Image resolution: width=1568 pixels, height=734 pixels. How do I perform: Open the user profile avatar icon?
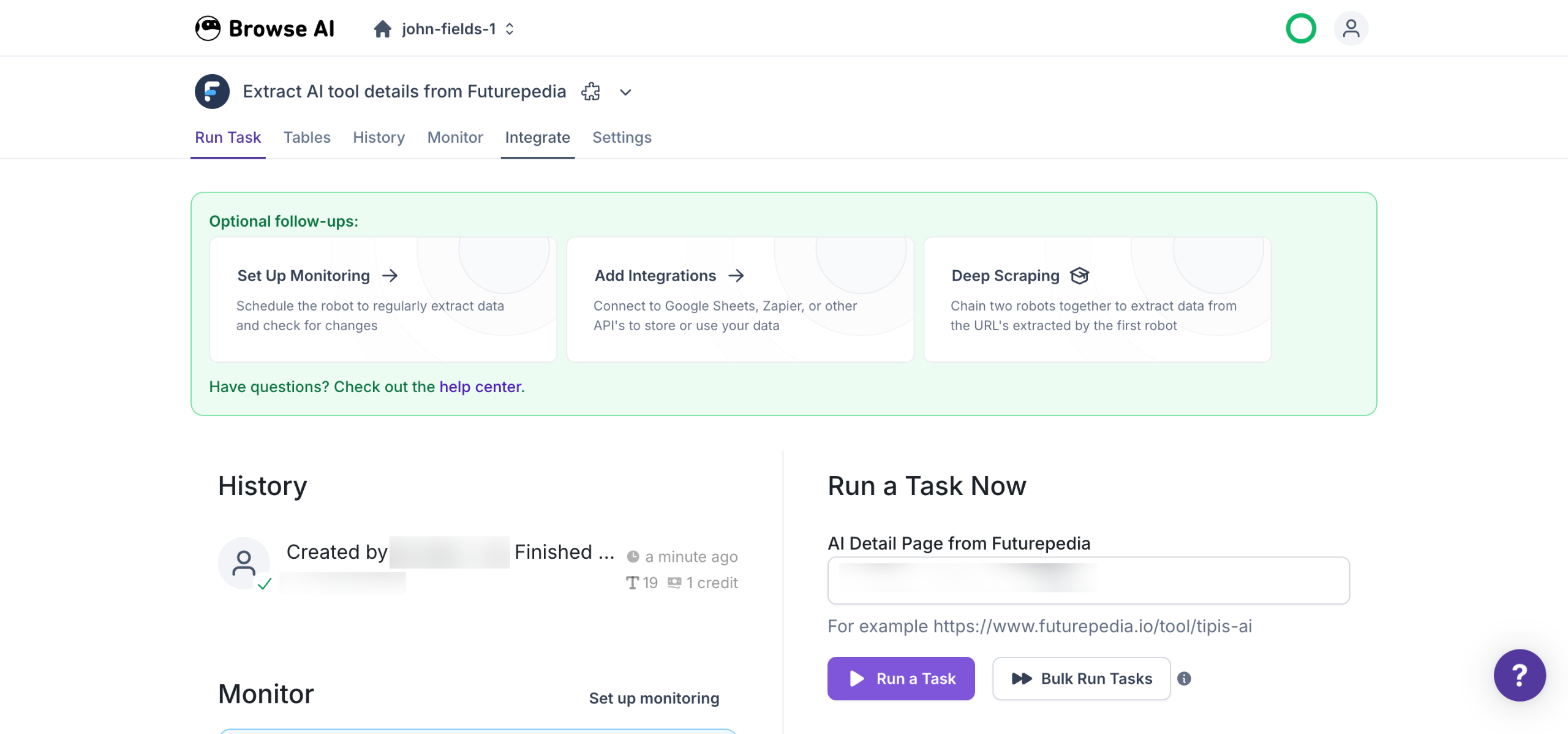click(x=1351, y=28)
